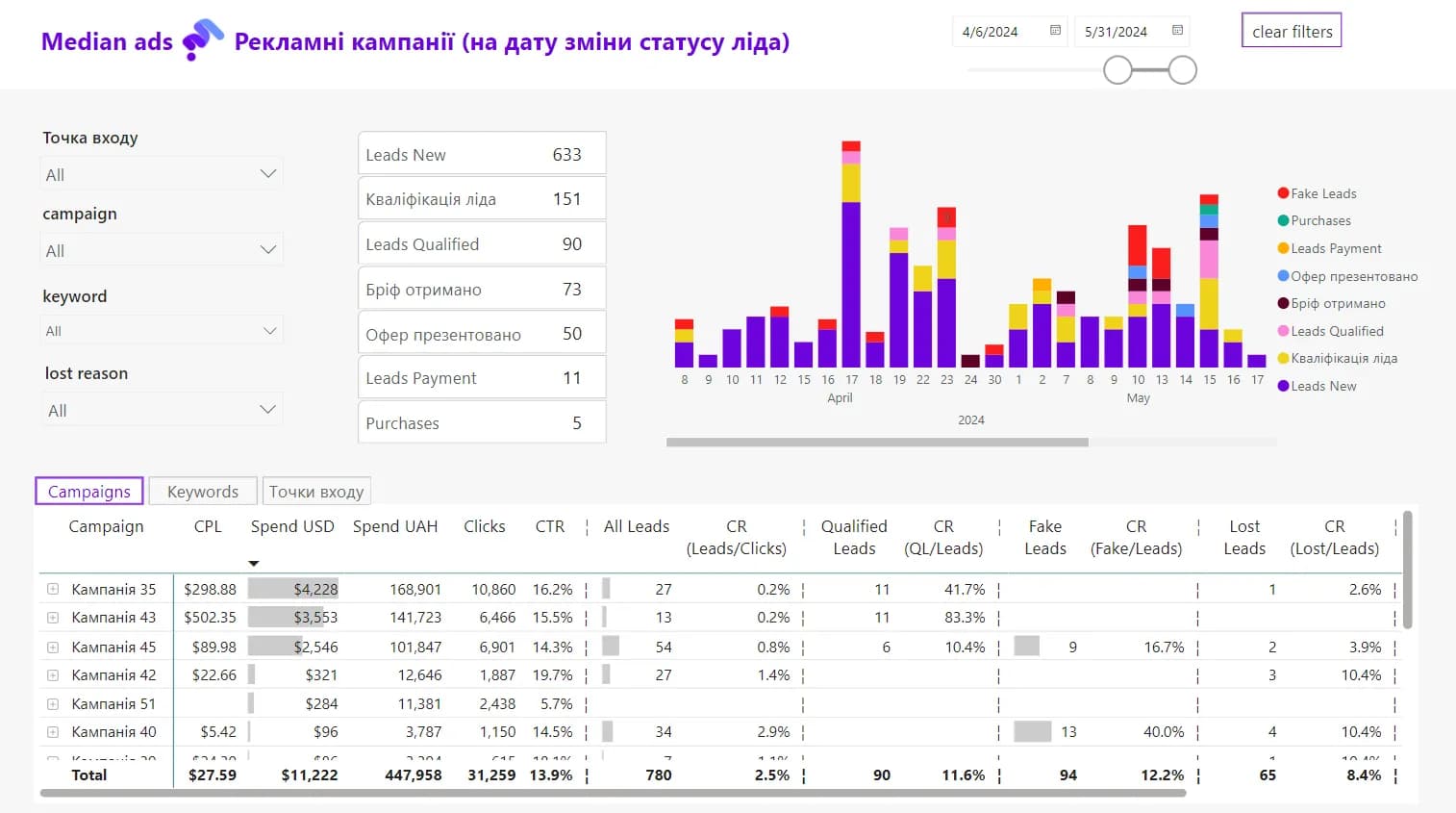This screenshot has height=813, width=1456.
Task: Click the chart horizontal scrollbar
Action: (877, 443)
